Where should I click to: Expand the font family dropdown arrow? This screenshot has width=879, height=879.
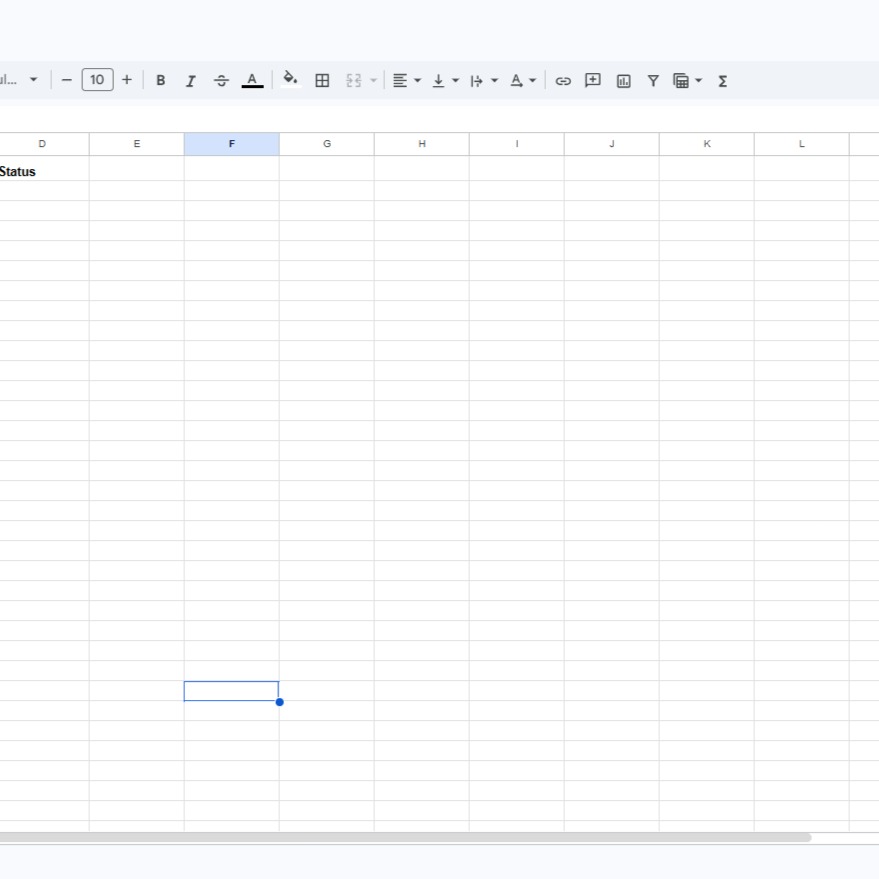(x=34, y=80)
